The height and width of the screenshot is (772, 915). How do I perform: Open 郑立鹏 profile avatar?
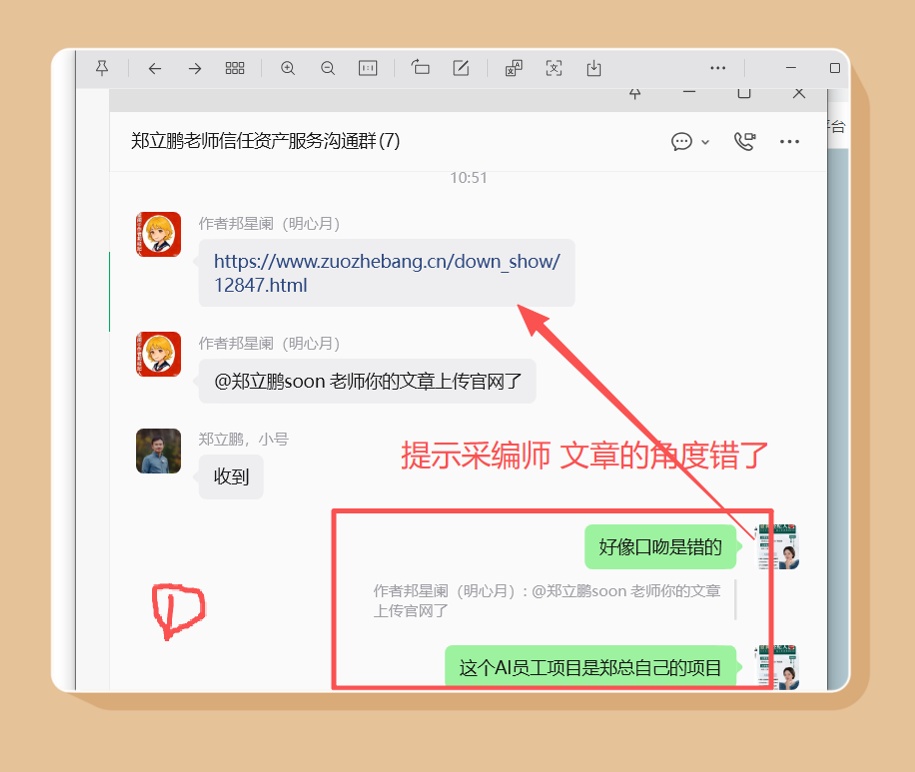[x=158, y=451]
